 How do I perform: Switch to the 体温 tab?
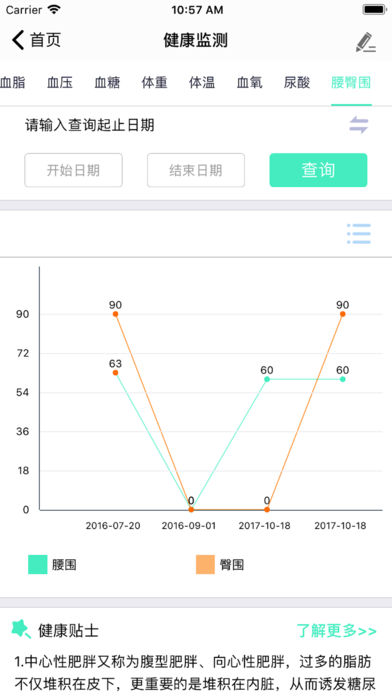coord(202,83)
